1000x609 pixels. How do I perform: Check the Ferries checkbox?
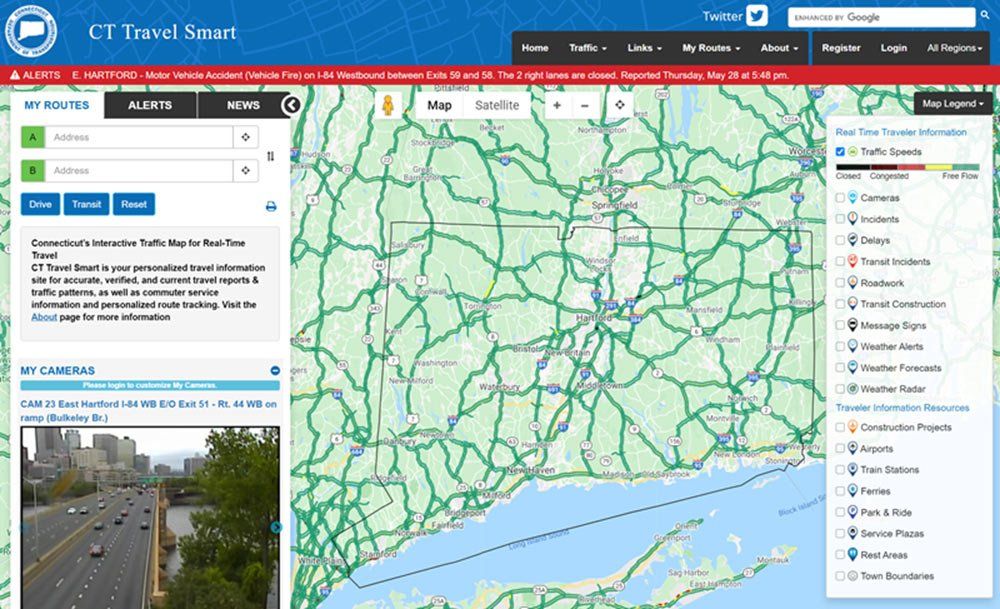click(x=841, y=491)
